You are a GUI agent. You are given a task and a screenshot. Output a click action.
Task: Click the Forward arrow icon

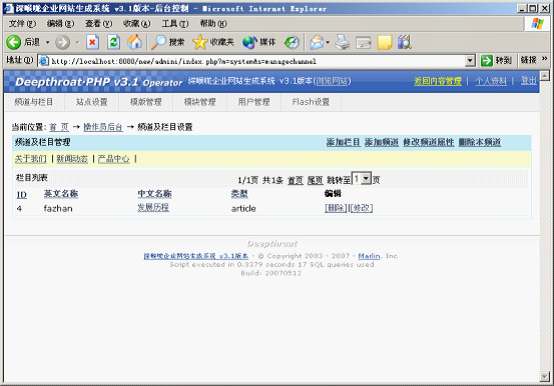(63, 42)
